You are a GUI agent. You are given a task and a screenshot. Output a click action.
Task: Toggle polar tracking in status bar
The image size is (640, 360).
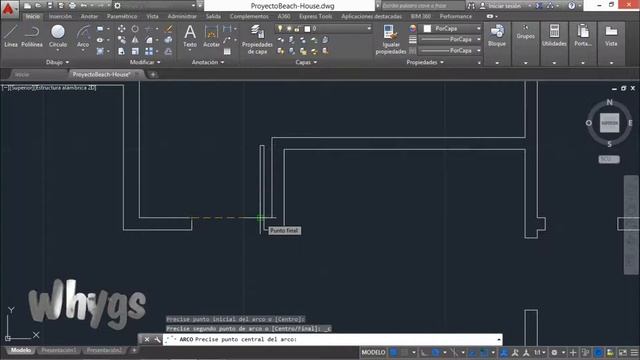point(436,352)
